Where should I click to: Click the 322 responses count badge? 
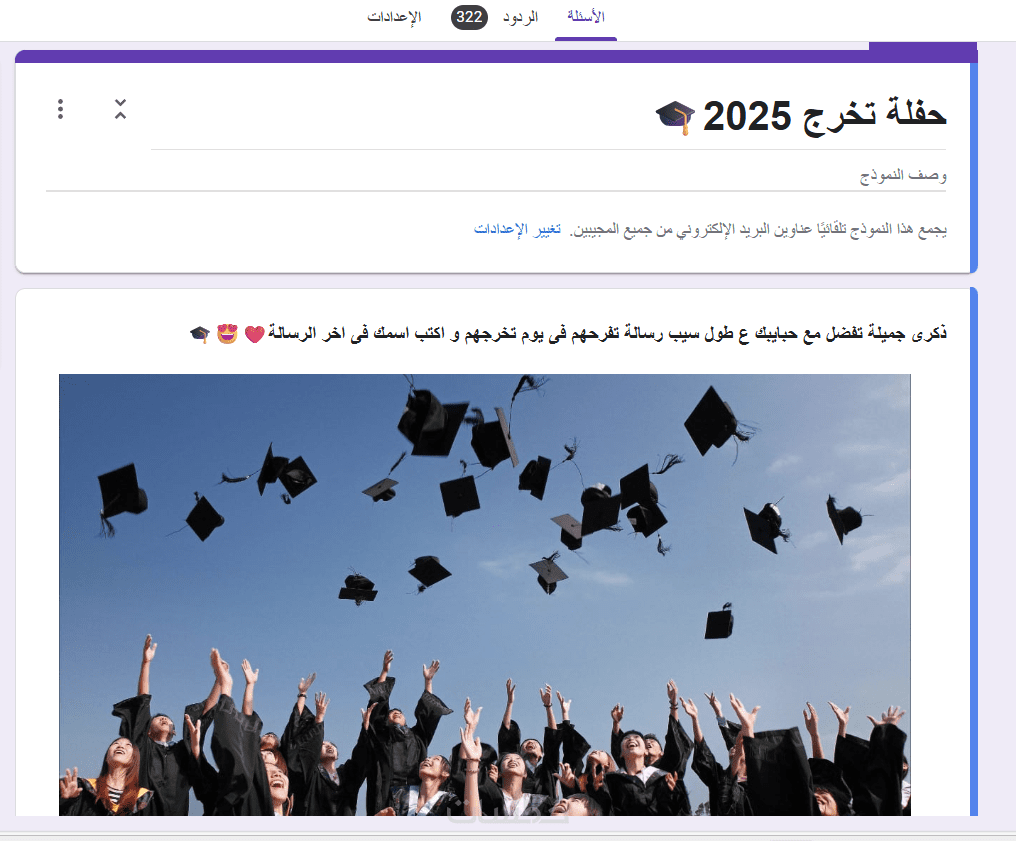469,17
